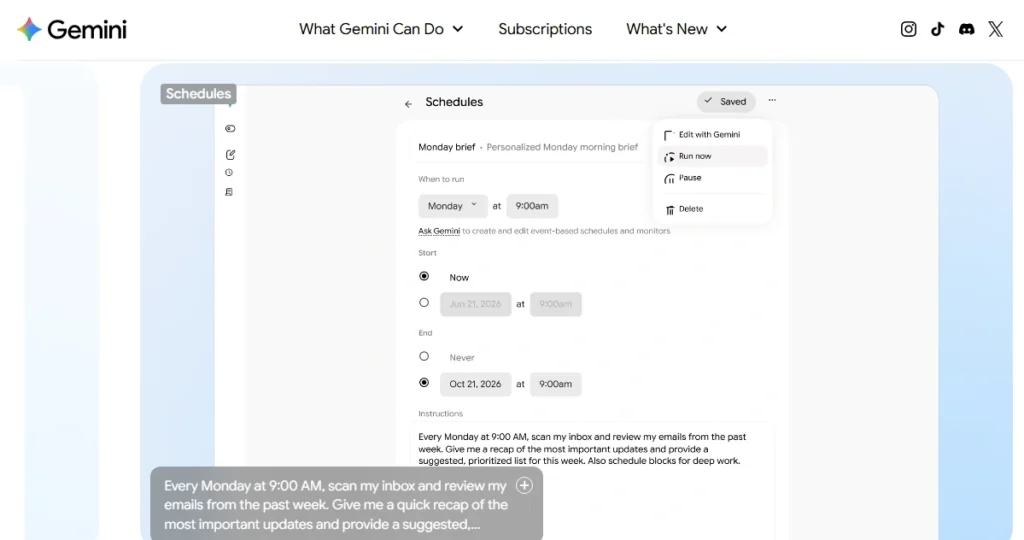Click the Edit with Gemini icon
Viewport: 1024px width, 540px height.
(669, 135)
